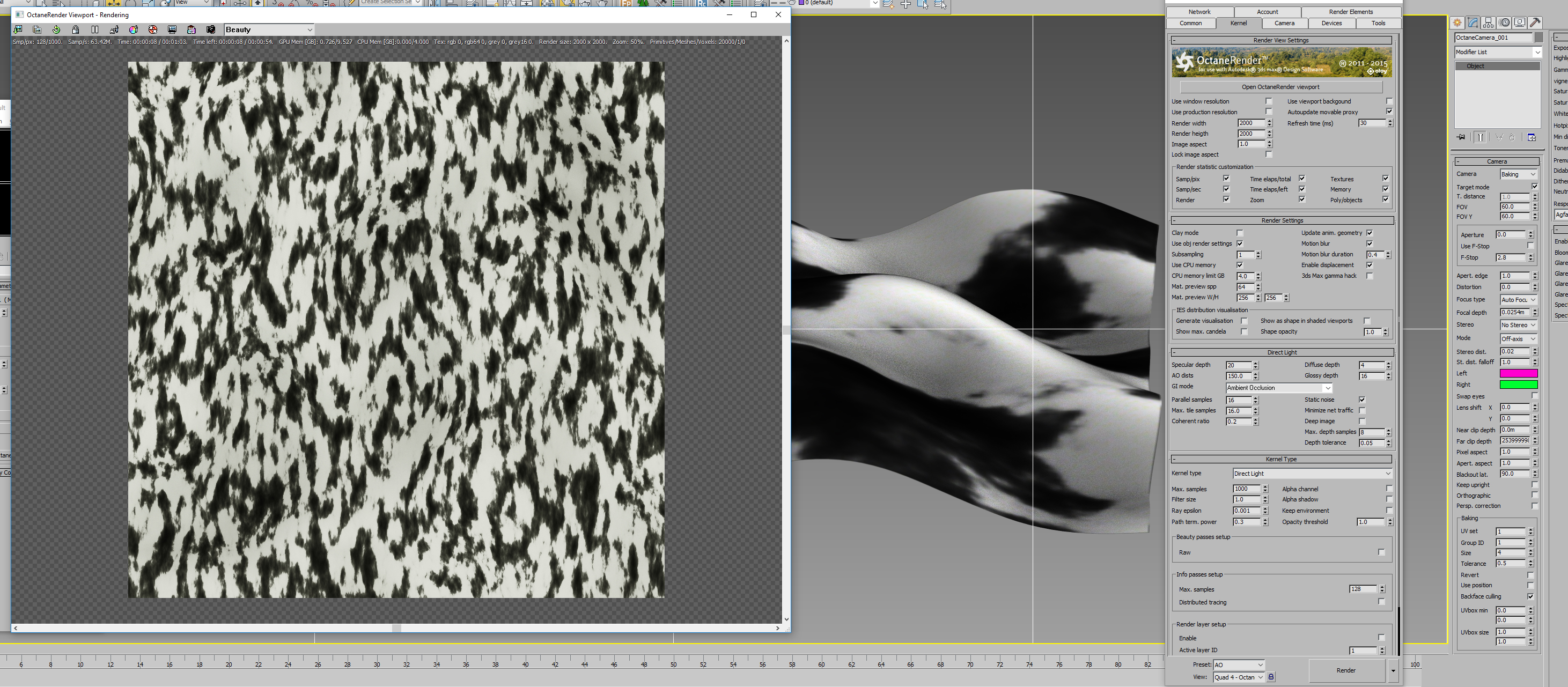Click the OctaneRender Viewport window title icon
The width and height of the screenshot is (1568, 687).
19,14
